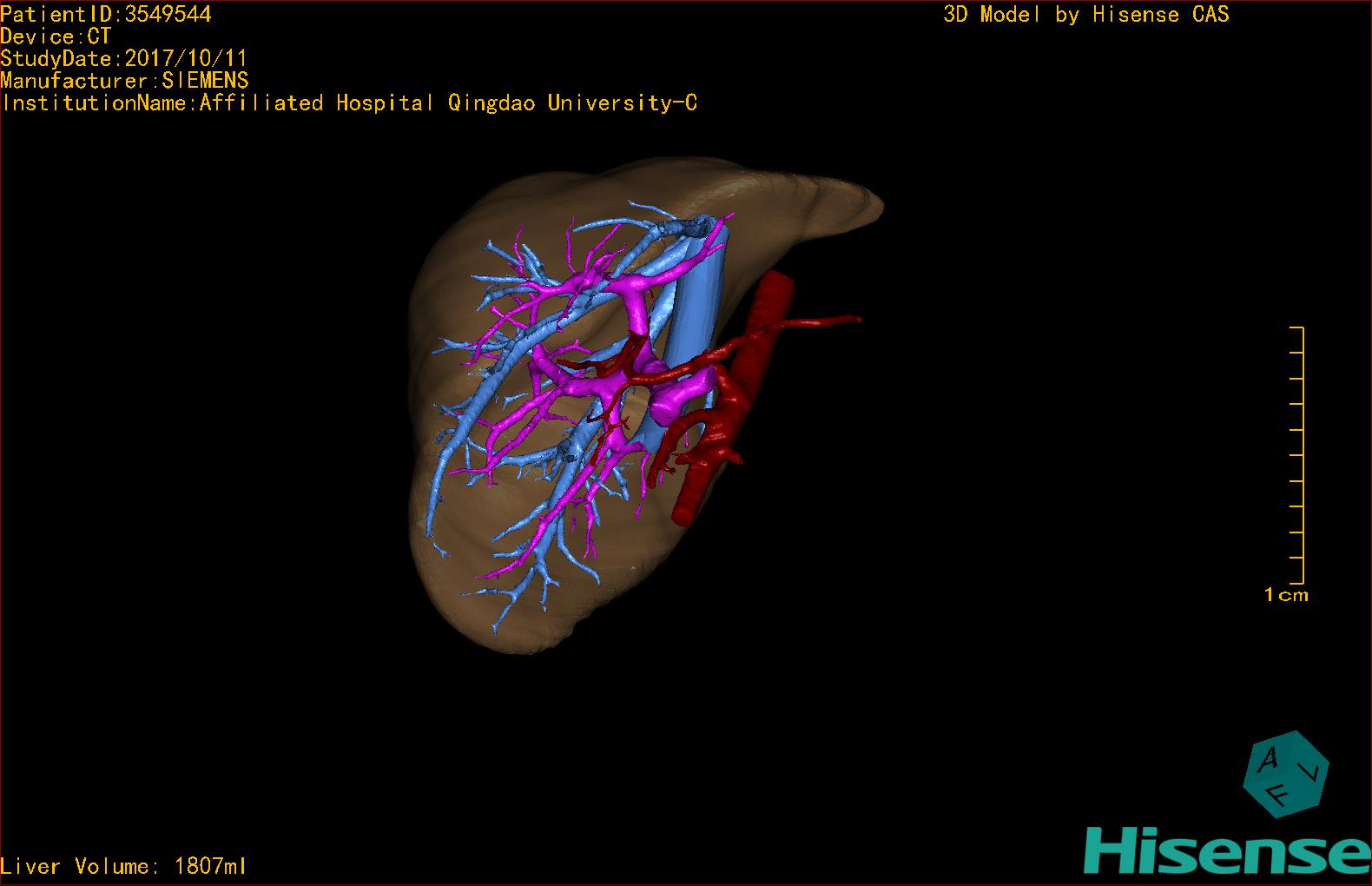
Task: Click the '1cm' scale label
Action: point(1286,595)
